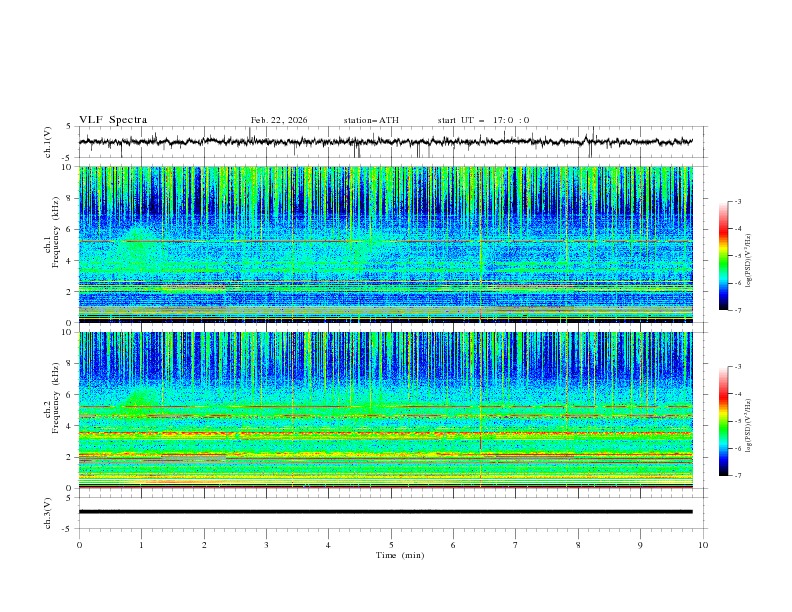Select the "Time (min)" axis label
The width and height of the screenshot is (792, 612).
pos(400,555)
